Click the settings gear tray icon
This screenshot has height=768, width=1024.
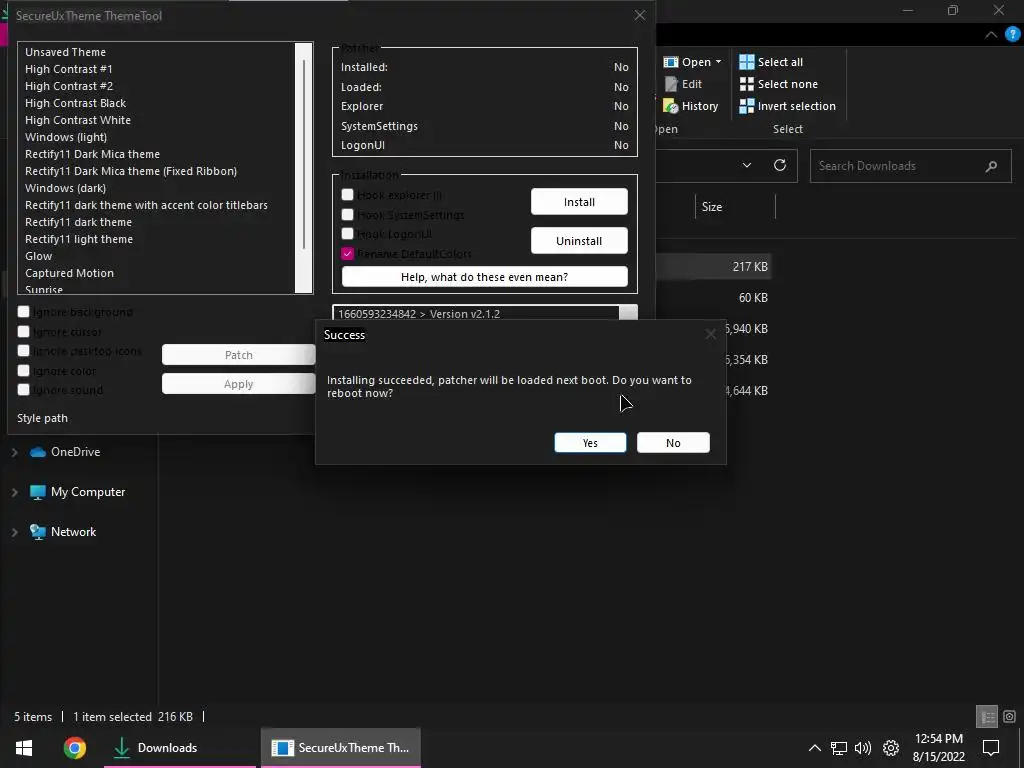coord(891,748)
